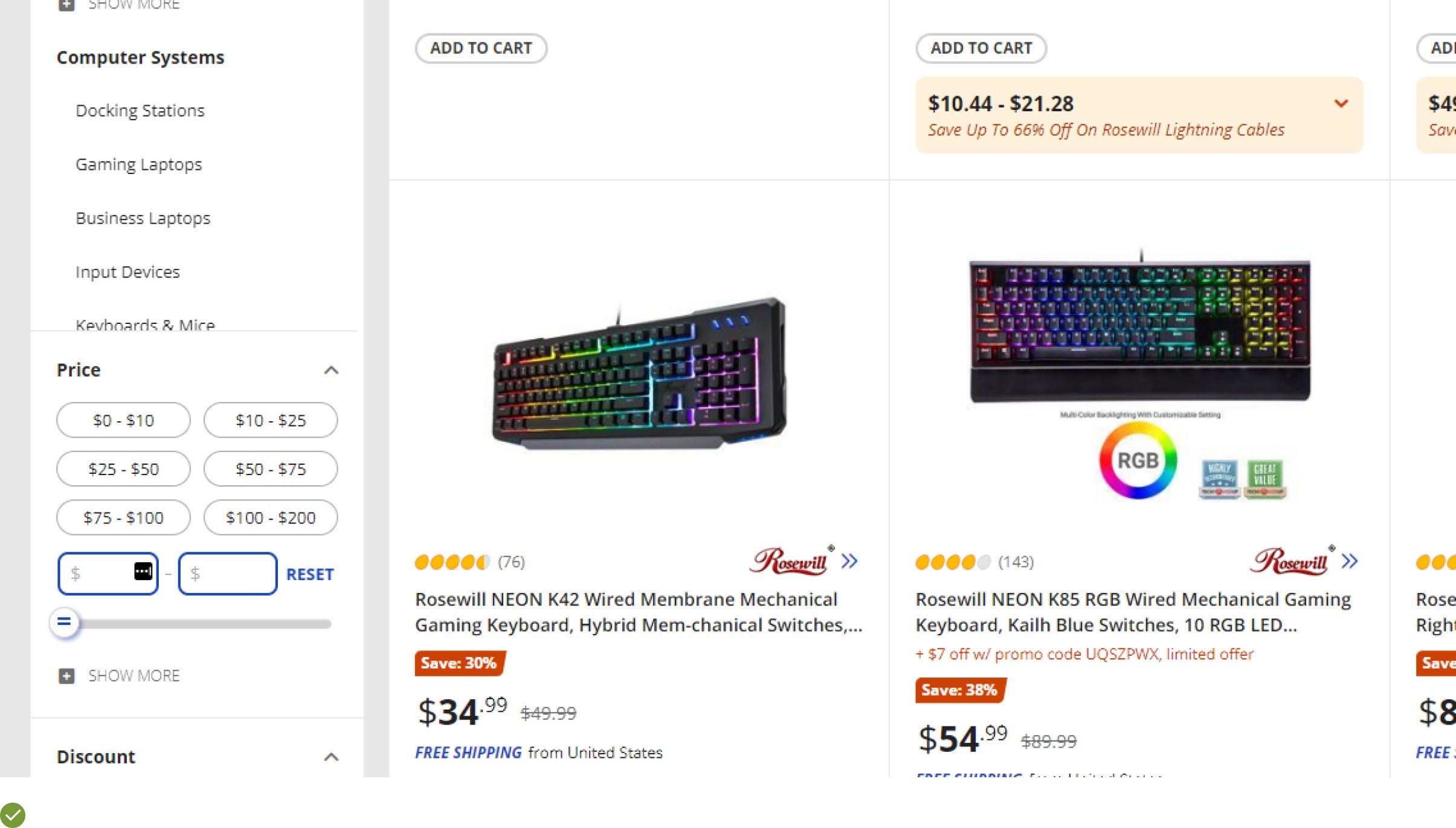Open Rosewill NEON K85 RGB keyboard title link
The image size is (1456, 828).
1133,612
